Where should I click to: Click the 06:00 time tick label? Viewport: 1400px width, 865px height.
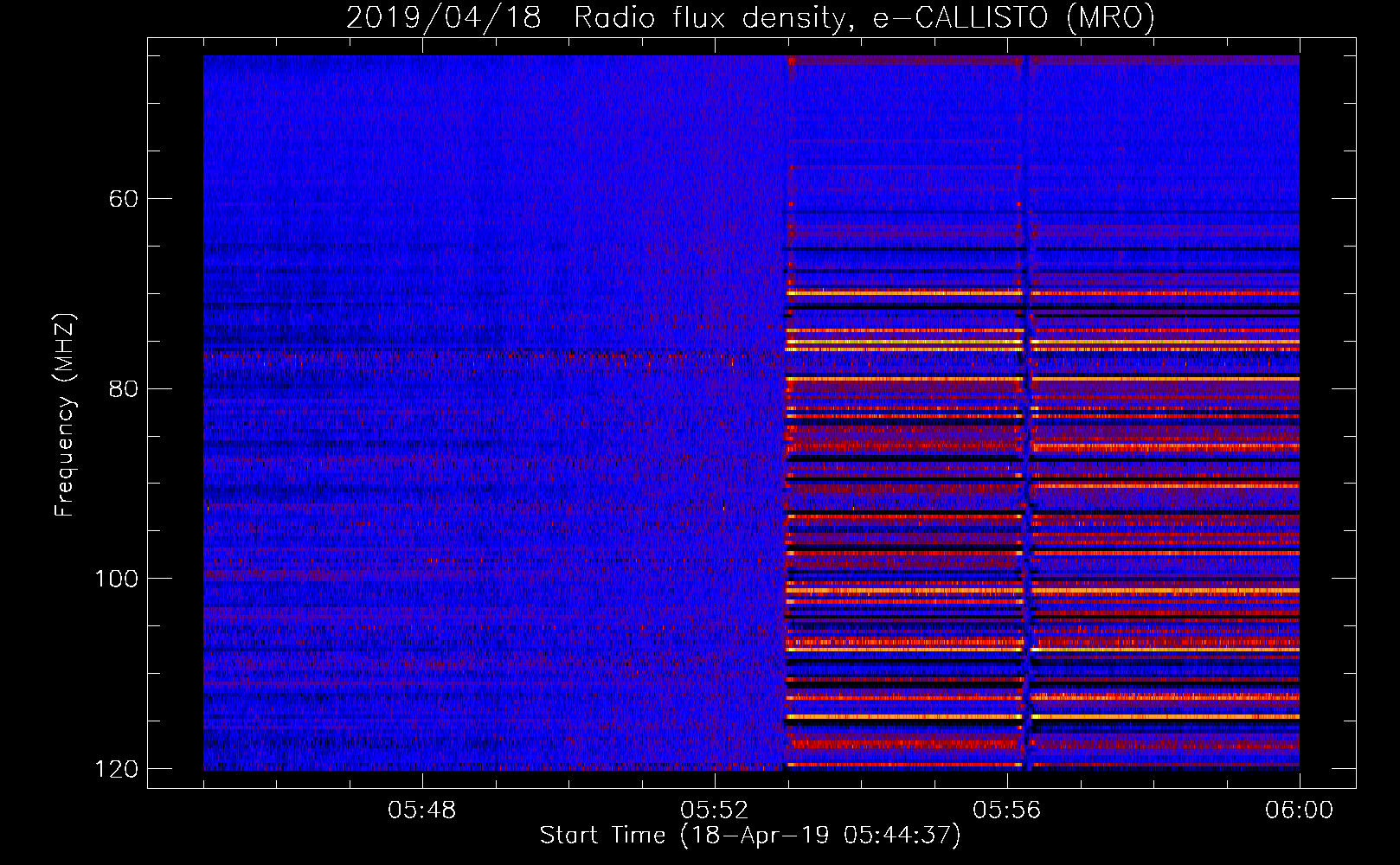(1299, 811)
